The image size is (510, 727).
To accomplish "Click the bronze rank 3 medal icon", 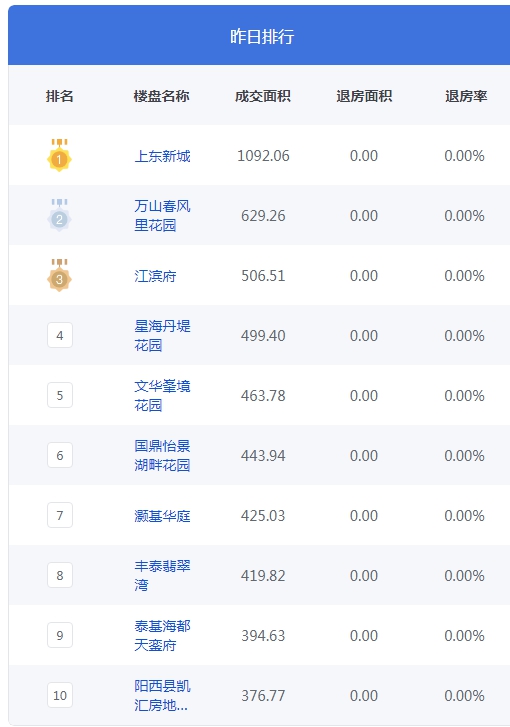I will [x=59, y=275].
